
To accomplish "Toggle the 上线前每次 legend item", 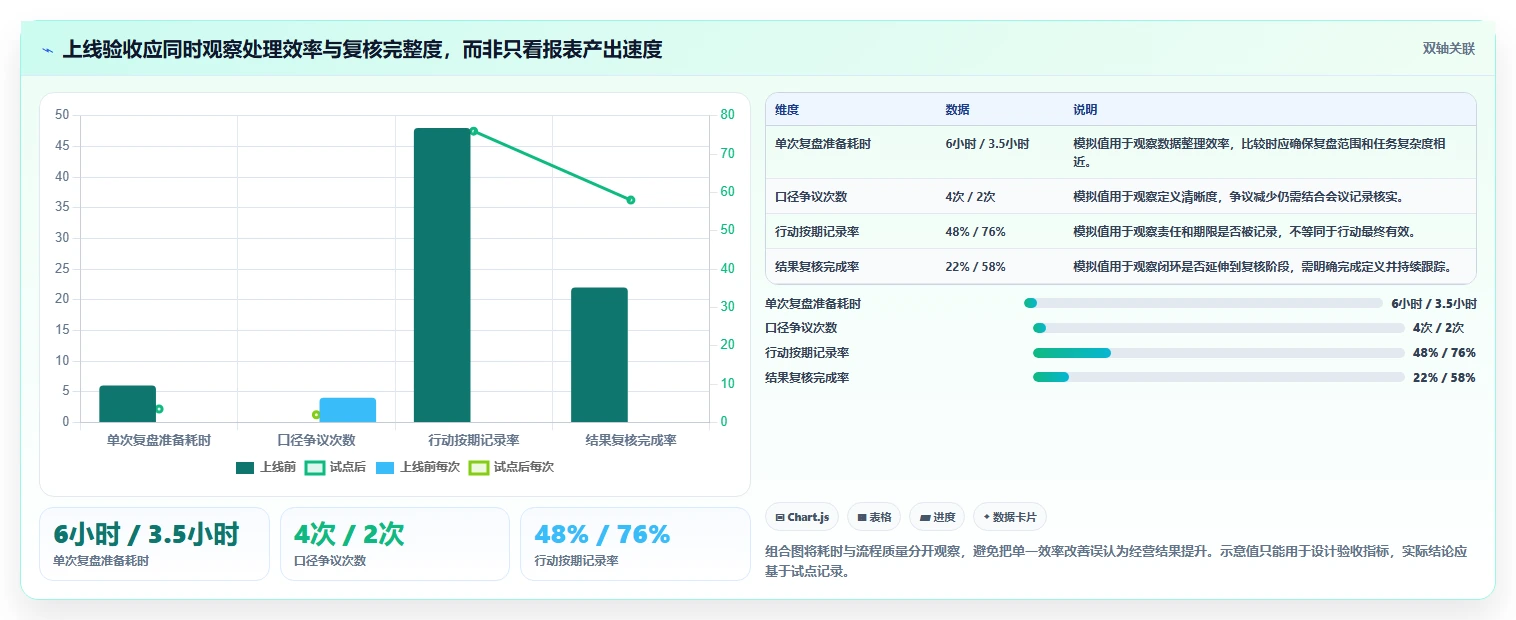I will (418, 467).
